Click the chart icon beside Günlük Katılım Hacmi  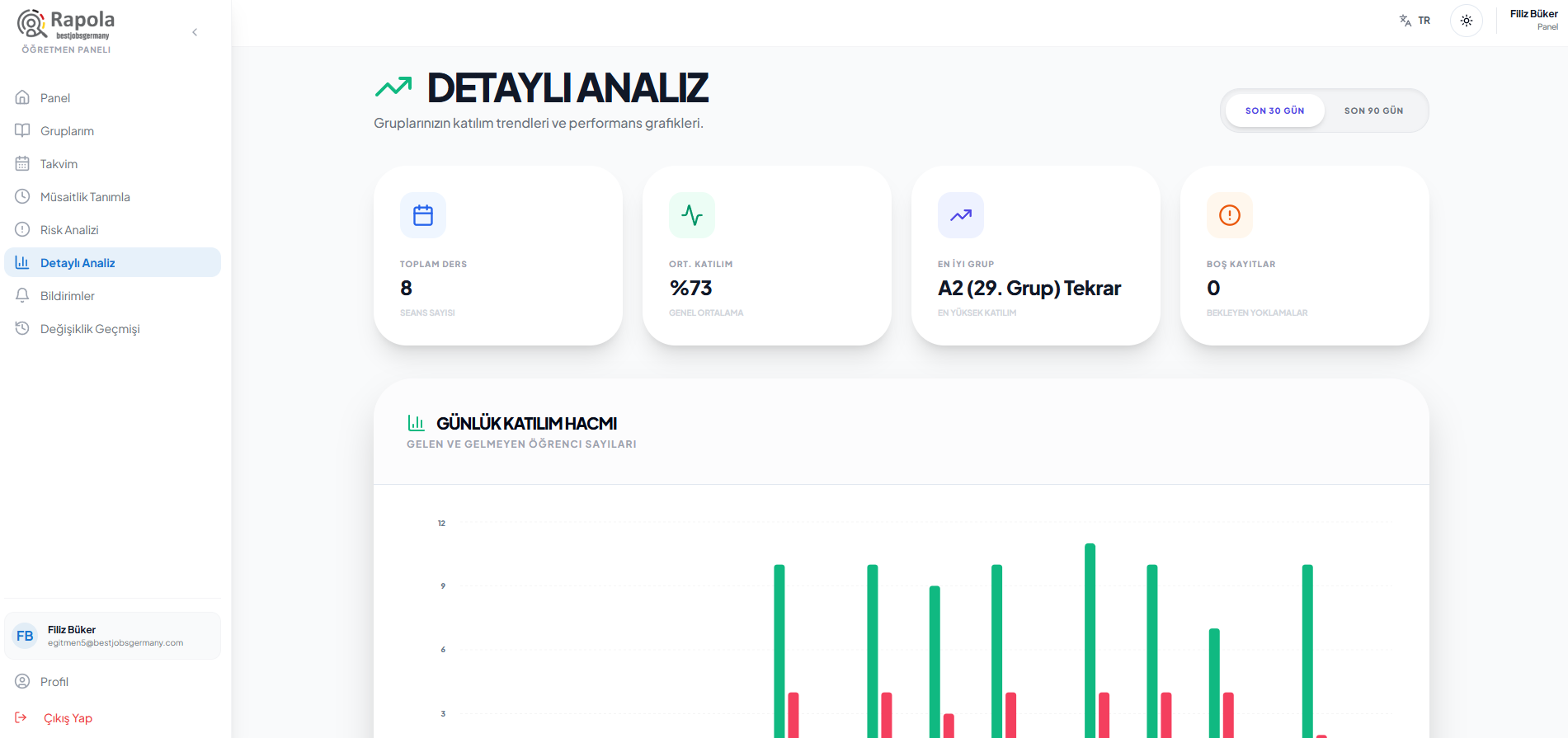(x=417, y=423)
